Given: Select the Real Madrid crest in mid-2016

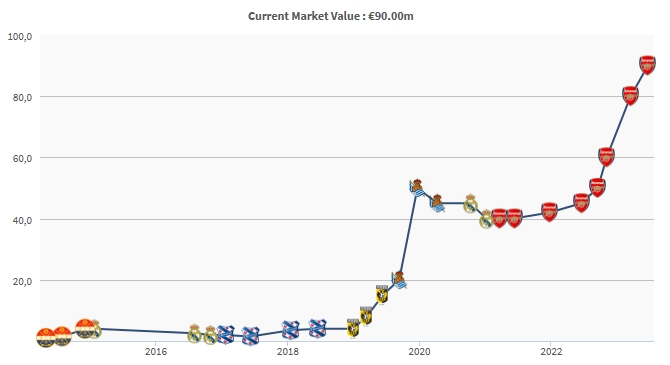Looking at the screenshot, I should 194,333.
